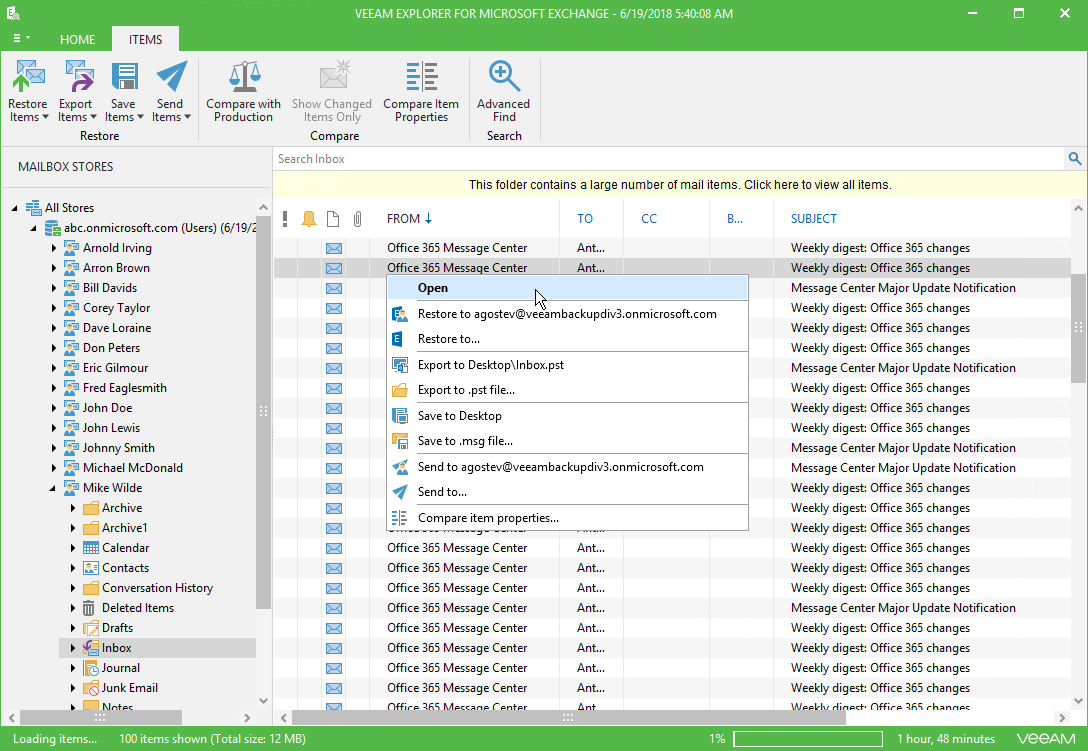Switch to the HOME ribbon tab
Viewport: 1088px width, 751px height.
tap(77, 40)
